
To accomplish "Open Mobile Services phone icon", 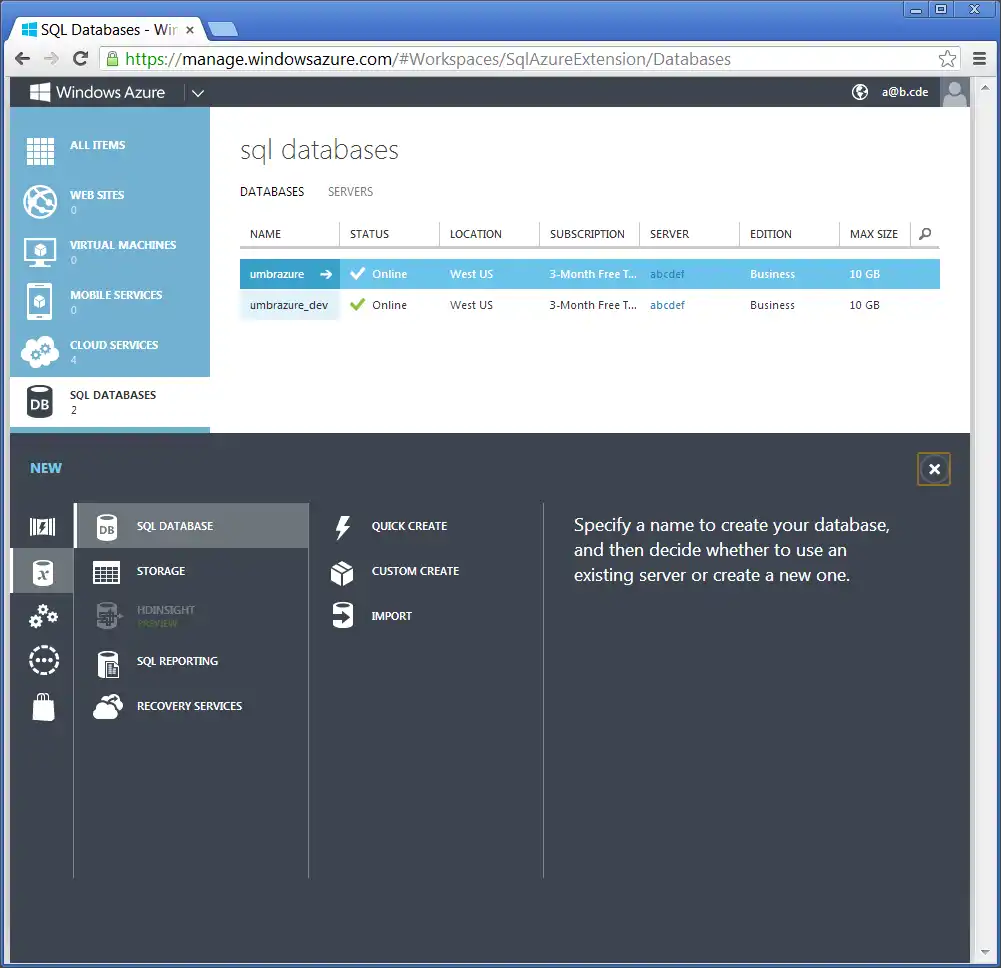I will [x=40, y=301].
